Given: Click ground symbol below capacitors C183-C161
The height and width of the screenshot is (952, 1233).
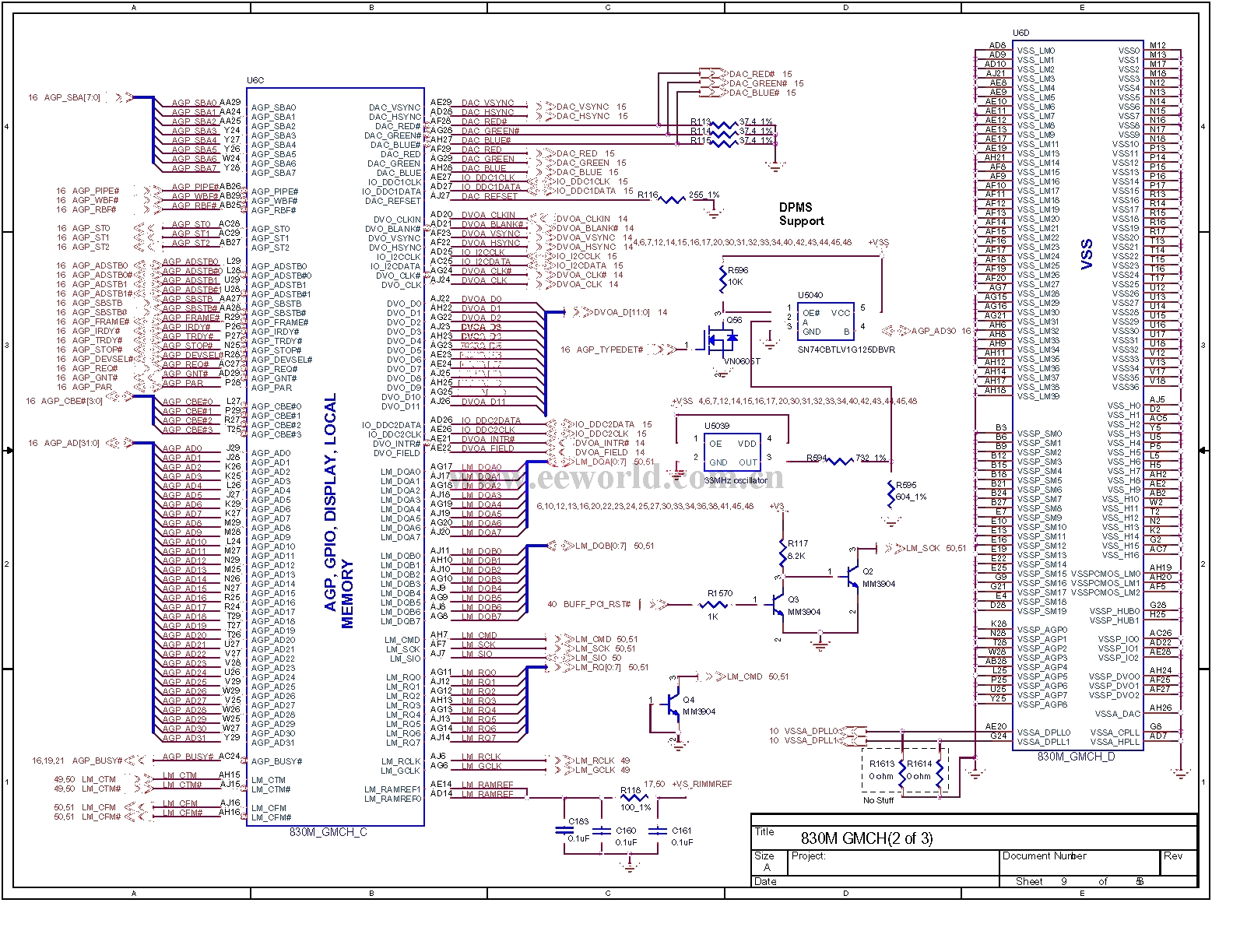Looking at the screenshot, I should click(630, 866).
